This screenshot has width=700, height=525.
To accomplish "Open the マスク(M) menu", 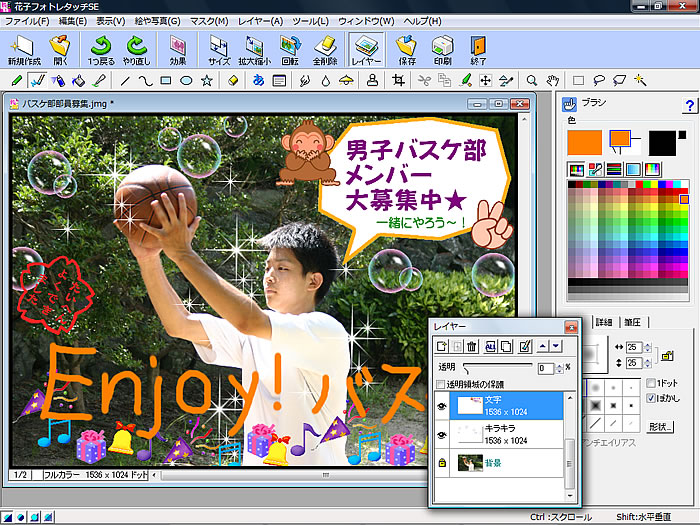I will click(209, 21).
